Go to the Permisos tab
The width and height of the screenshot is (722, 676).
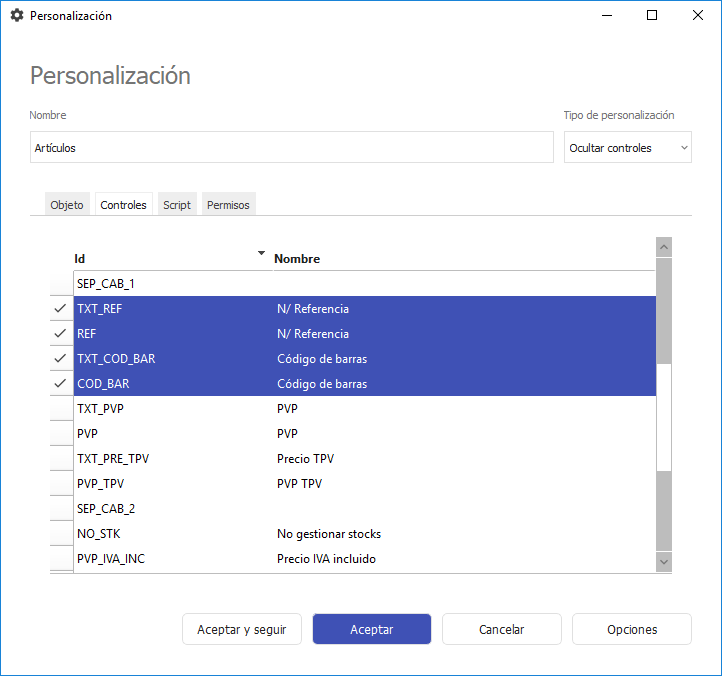pyautogui.click(x=228, y=205)
